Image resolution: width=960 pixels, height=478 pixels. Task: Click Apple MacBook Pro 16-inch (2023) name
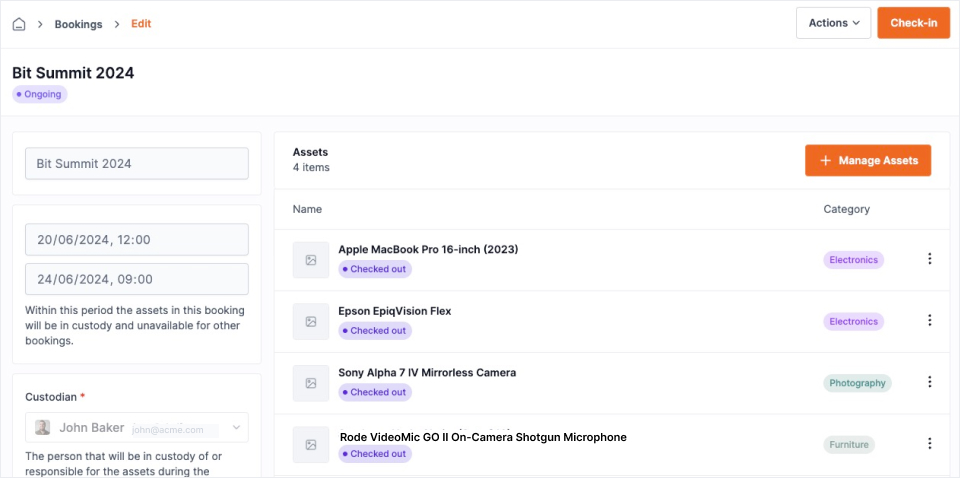click(x=428, y=250)
